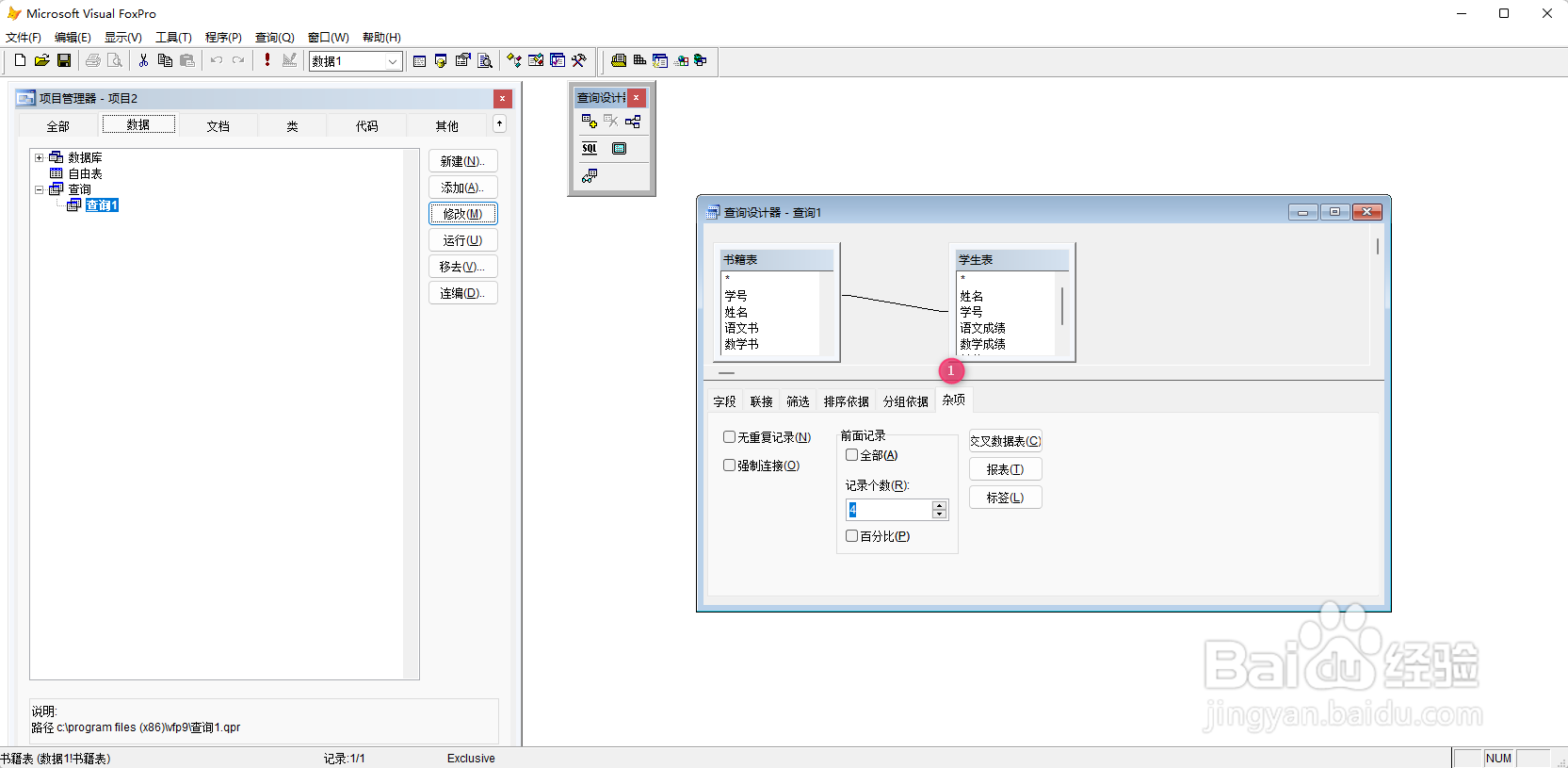
Task: Click Query Destination icon with glasses
Action: 590,176
